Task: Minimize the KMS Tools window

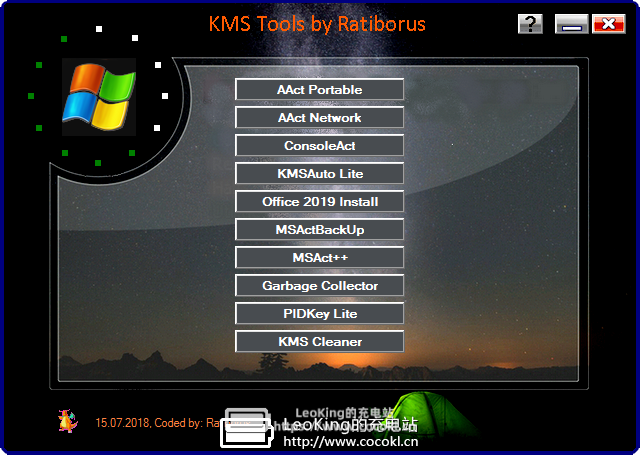Action: tap(571, 24)
